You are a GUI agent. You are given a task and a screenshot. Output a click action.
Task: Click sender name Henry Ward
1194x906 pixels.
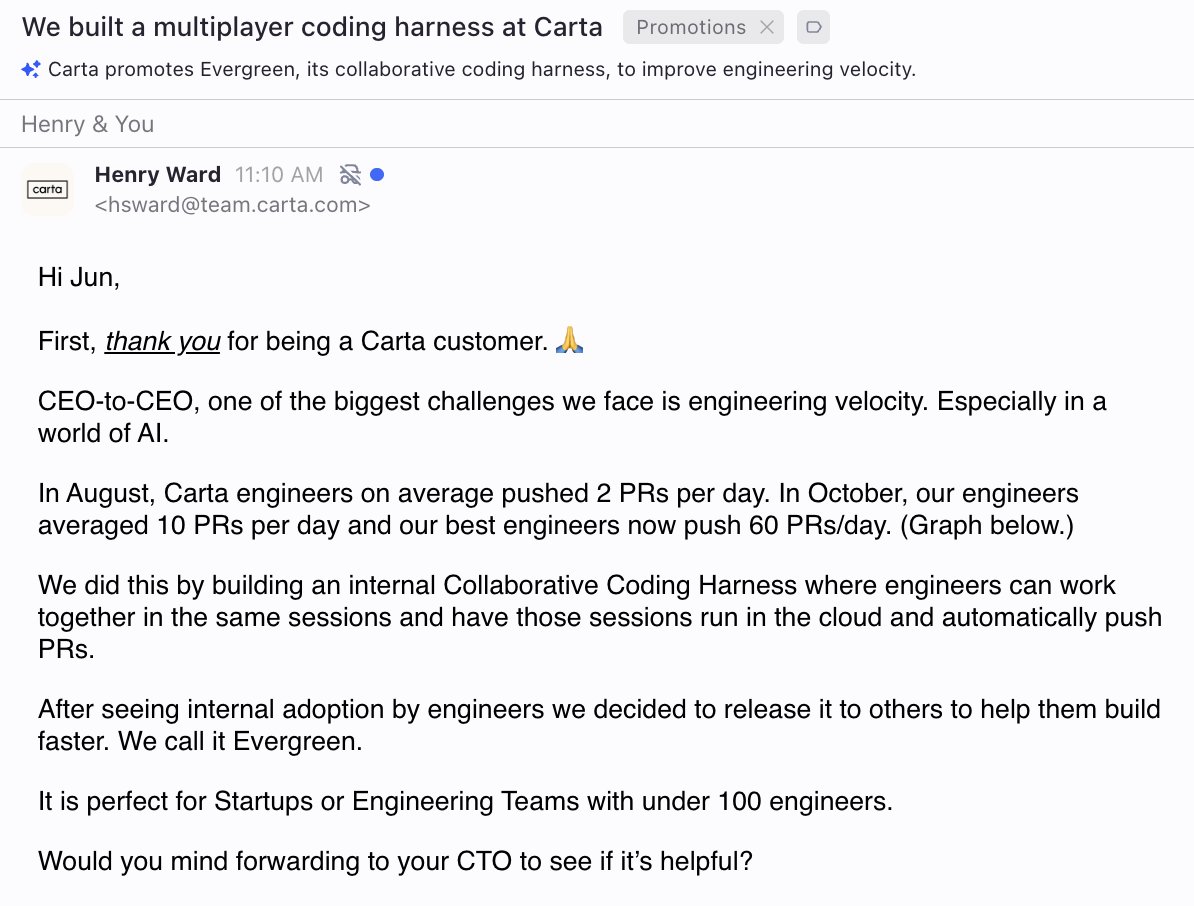(158, 174)
